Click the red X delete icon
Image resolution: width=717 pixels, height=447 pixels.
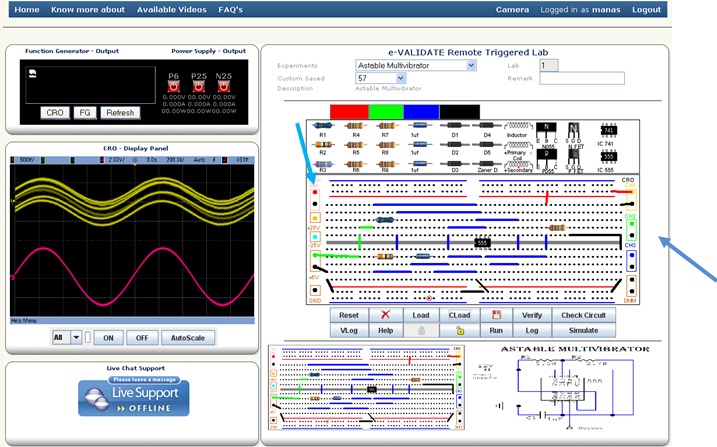384,314
